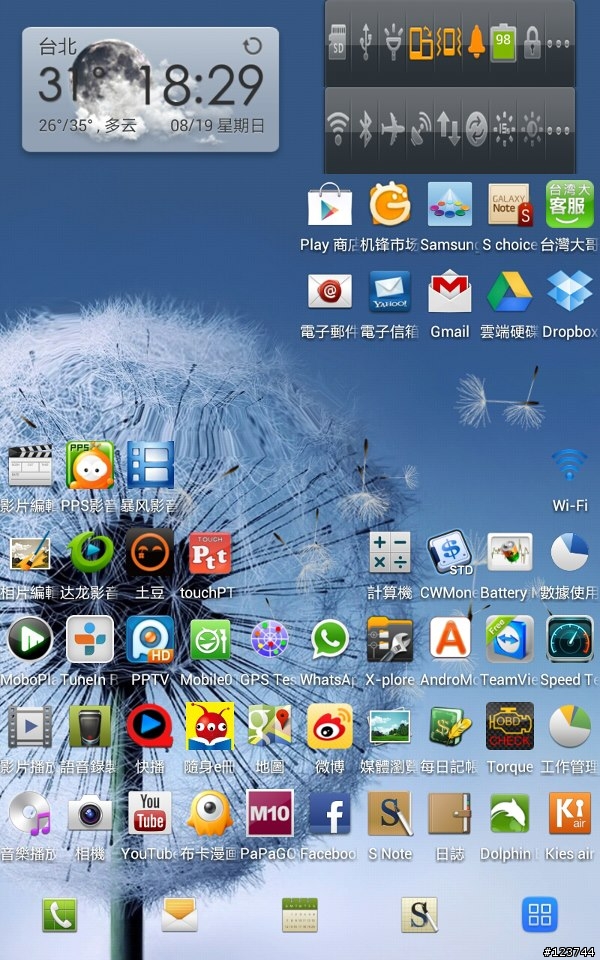The height and width of the screenshot is (960, 600).
Task: Toggle mobile data arrows in the widget
Action: [x=449, y=130]
